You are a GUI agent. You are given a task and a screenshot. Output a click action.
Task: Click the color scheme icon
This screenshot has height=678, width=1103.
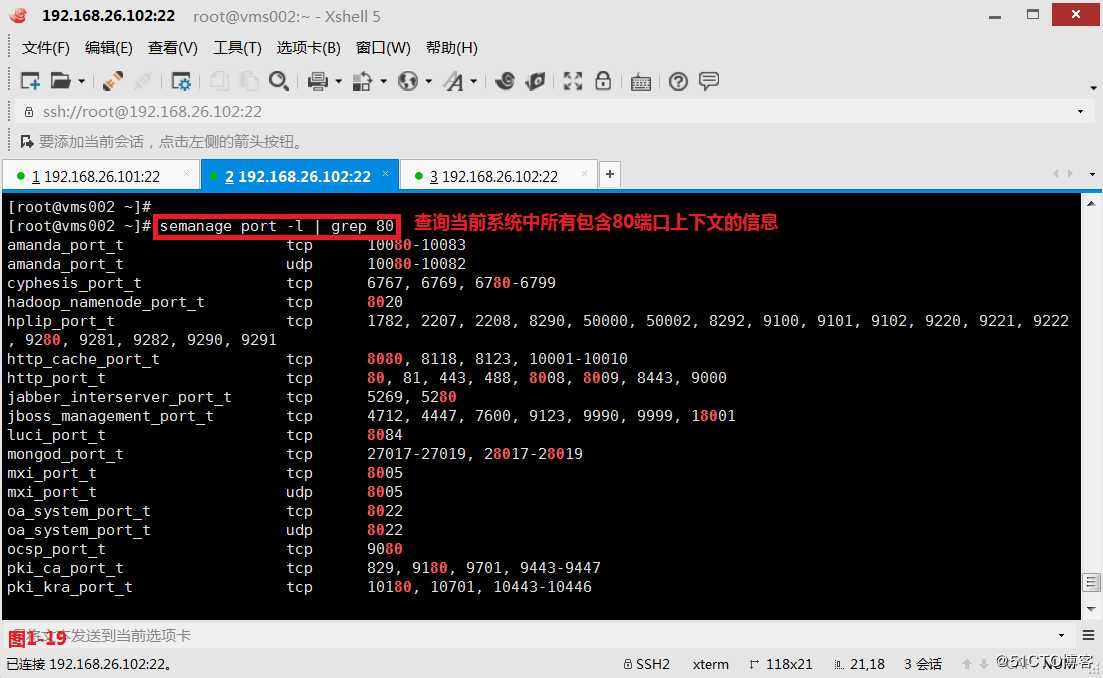pyautogui.click(x=362, y=82)
